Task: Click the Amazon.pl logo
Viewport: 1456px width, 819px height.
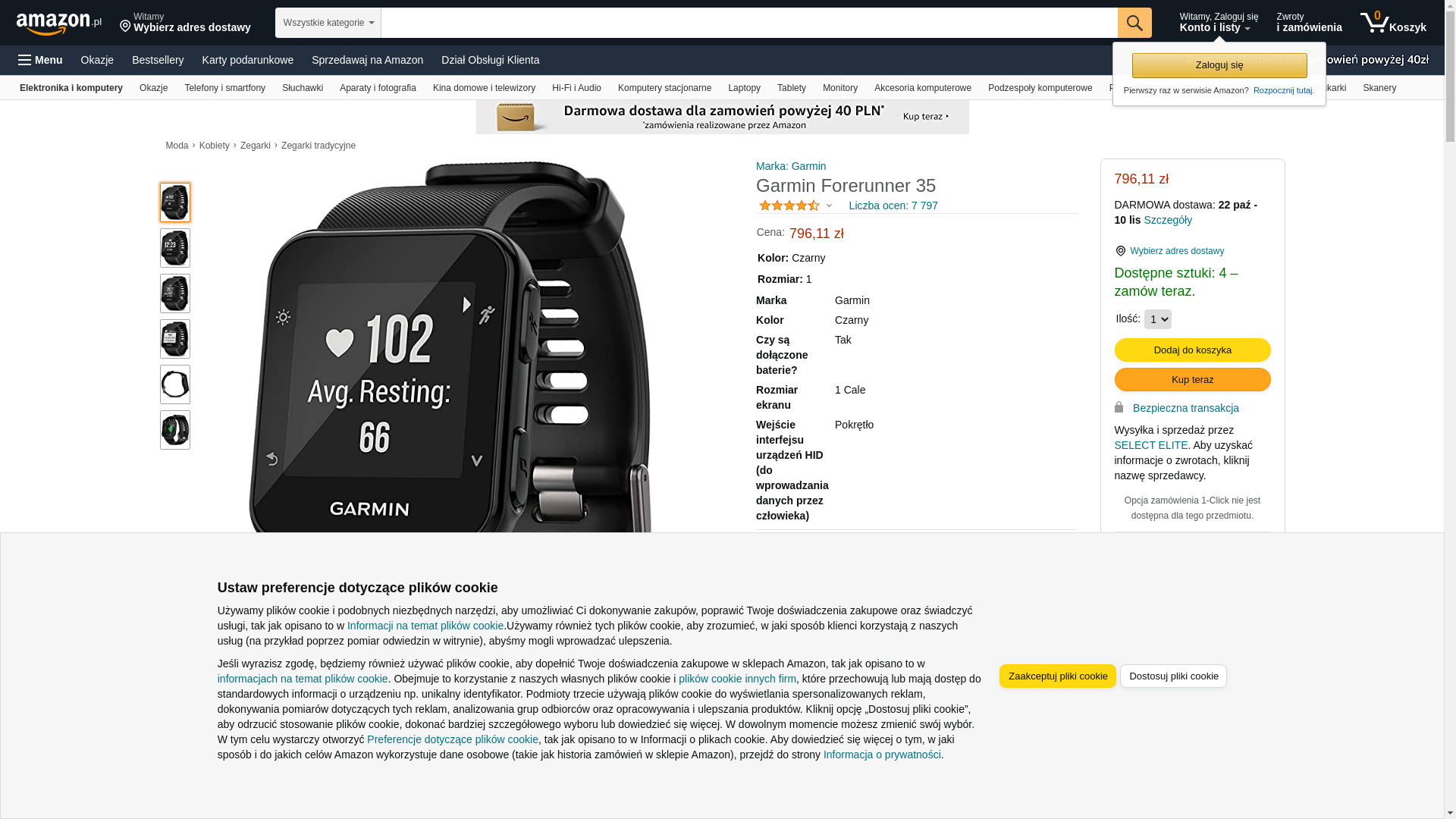Action: point(59,24)
